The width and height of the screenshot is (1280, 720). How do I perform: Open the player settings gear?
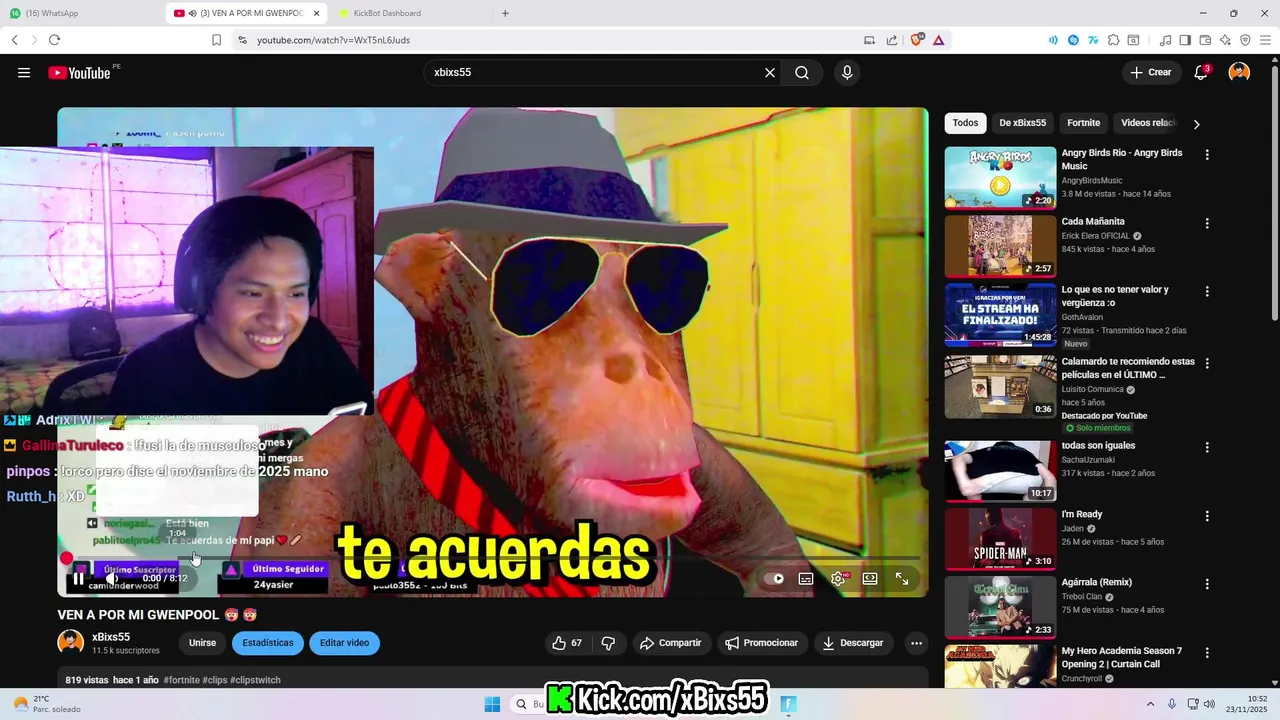pos(838,578)
